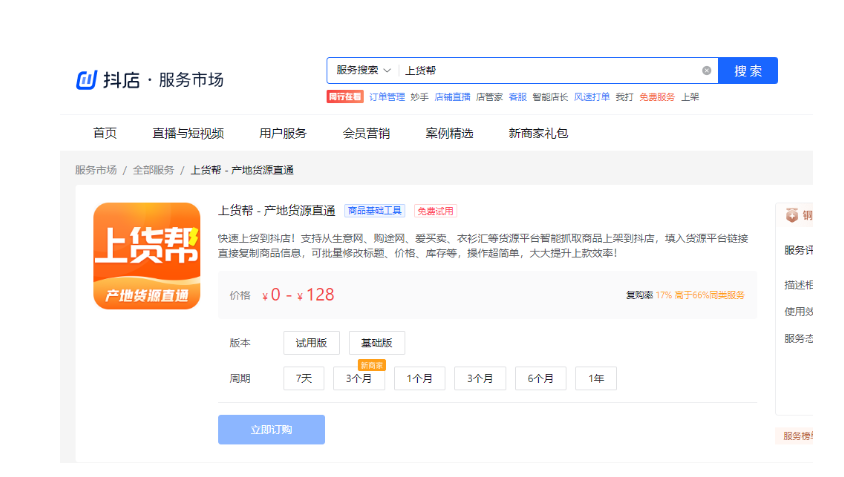Image resolution: width=844 pixels, height=477 pixels.
Task: Click the 复购率 17% statistic text
Action: tap(685, 295)
